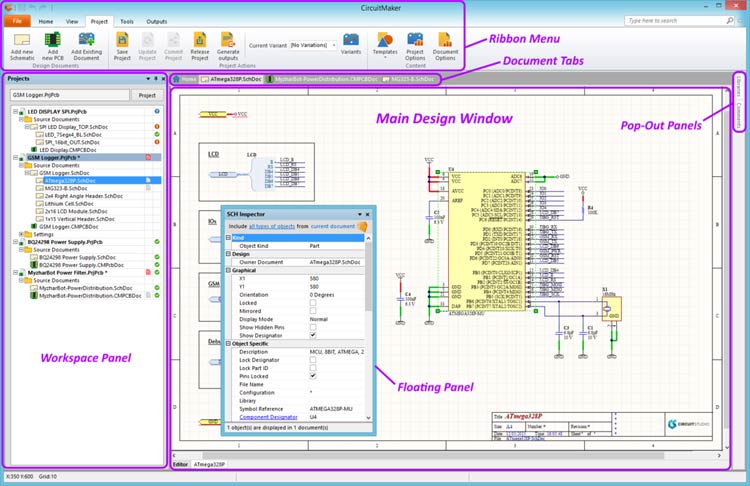Uncheck Show Designator checkbox
Screen dimensions: 750x486
[x=313, y=335]
